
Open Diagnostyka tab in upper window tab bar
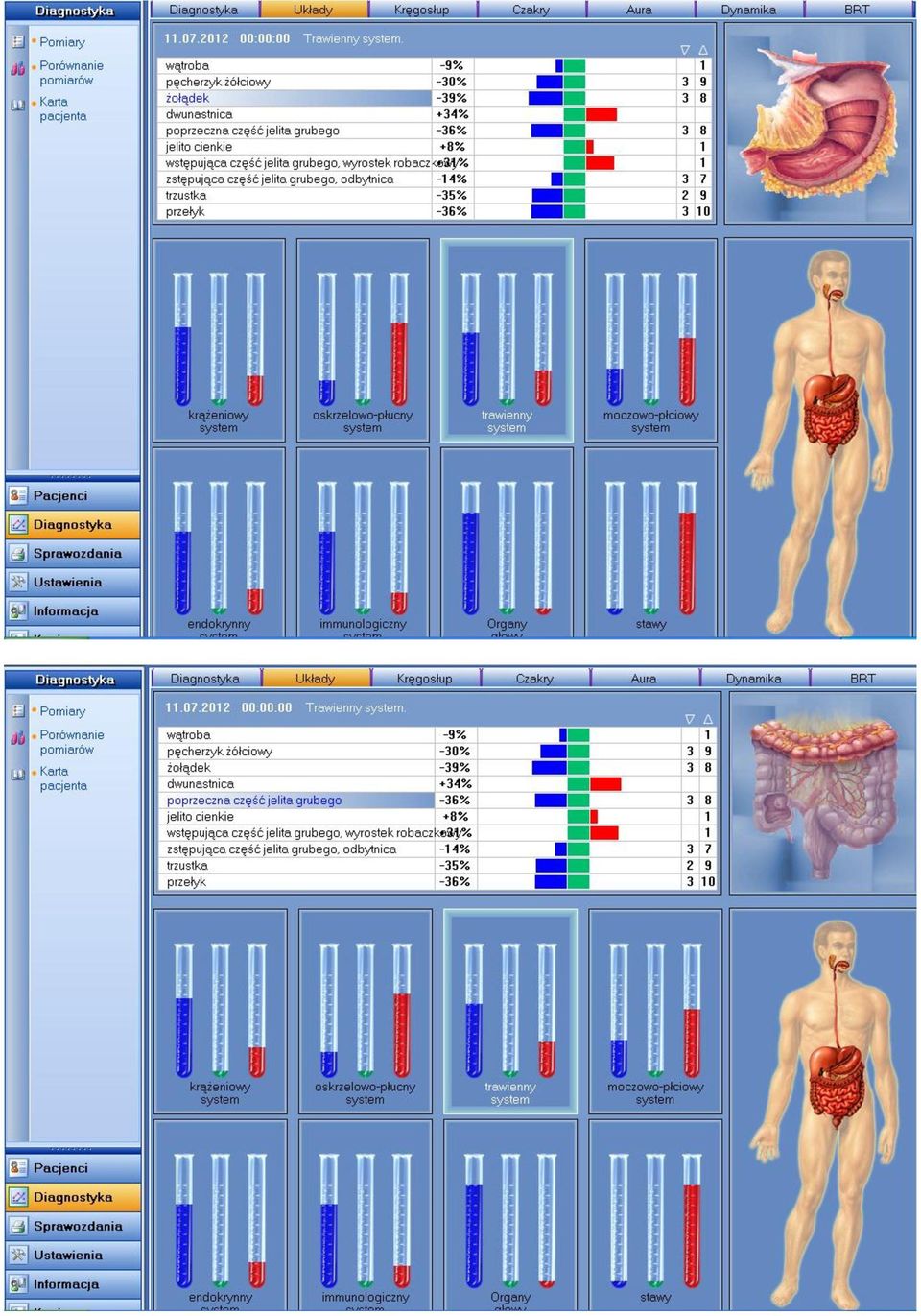pos(203,10)
